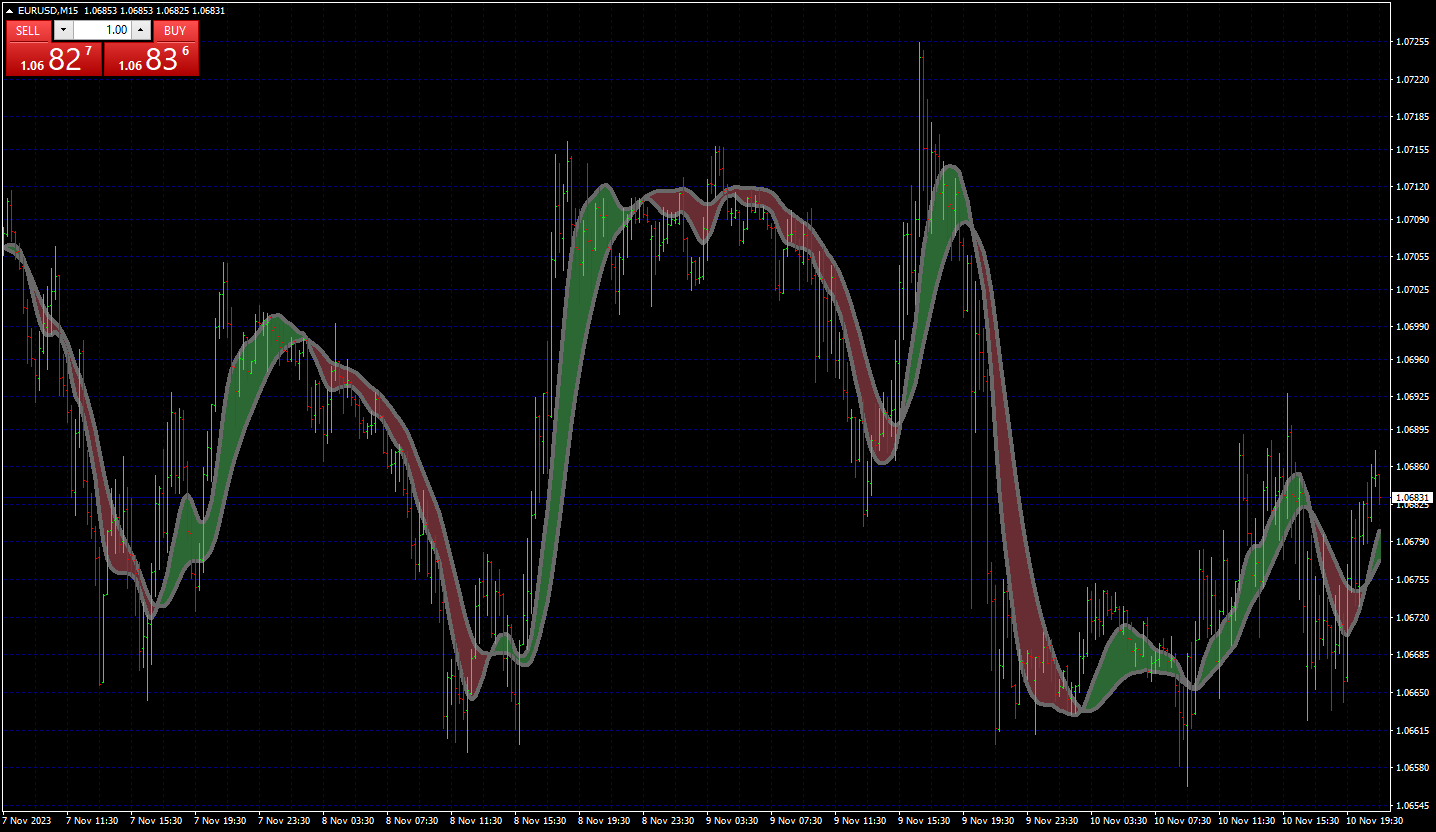The height and width of the screenshot is (832, 1436).
Task: Select the 9 Nov 03:30 time label
Action: [735, 820]
